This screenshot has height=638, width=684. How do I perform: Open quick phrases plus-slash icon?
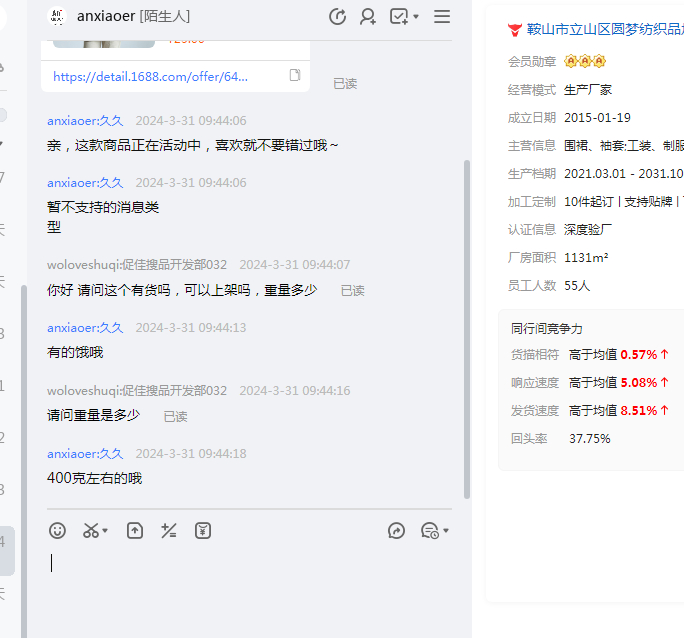click(x=169, y=531)
